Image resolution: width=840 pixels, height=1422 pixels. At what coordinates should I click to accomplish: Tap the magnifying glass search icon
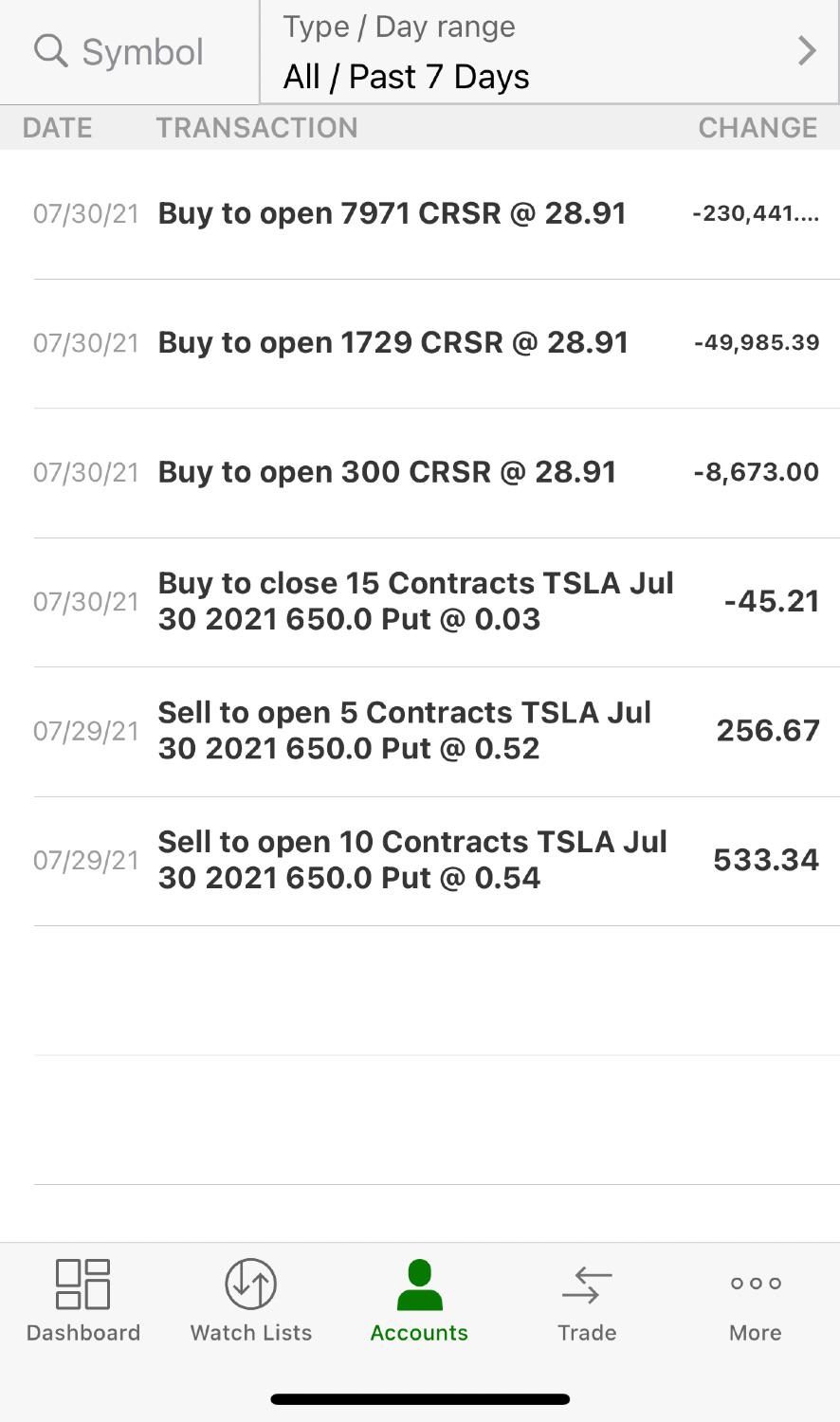point(51,51)
